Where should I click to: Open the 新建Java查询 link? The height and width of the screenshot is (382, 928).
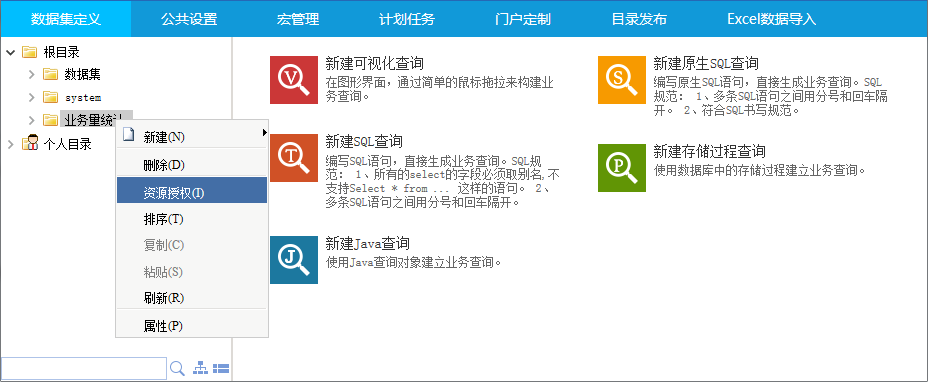click(368, 243)
